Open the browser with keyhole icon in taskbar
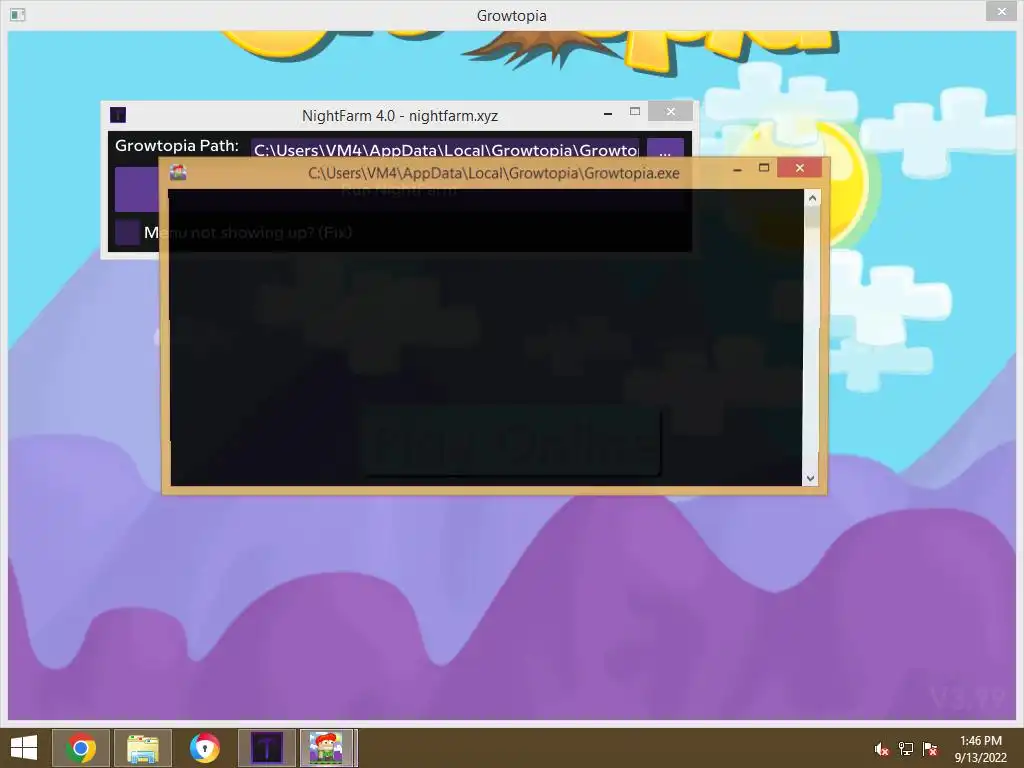 204,748
